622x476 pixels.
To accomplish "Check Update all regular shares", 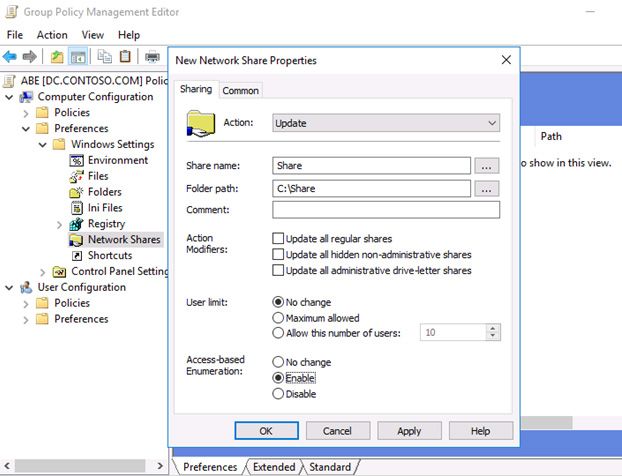I will click(278, 239).
